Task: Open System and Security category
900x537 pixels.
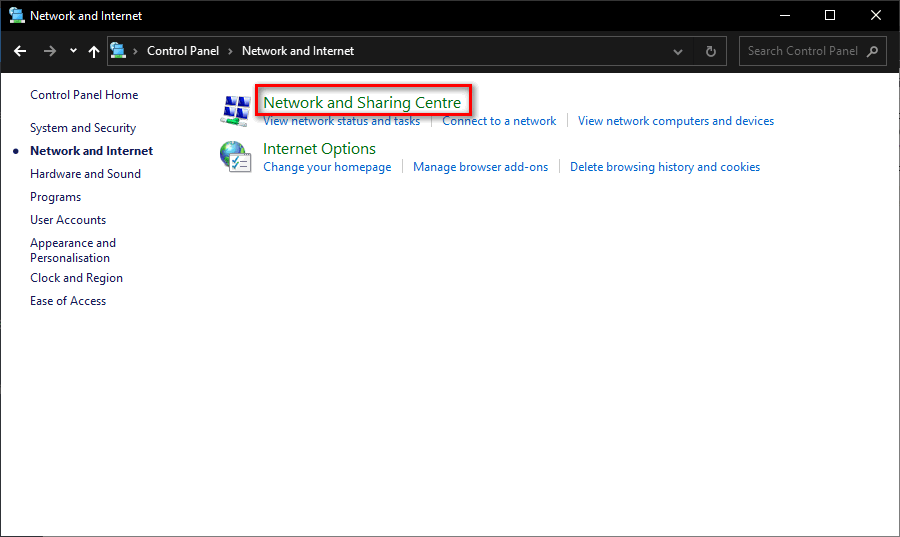Action: (83, 128)
